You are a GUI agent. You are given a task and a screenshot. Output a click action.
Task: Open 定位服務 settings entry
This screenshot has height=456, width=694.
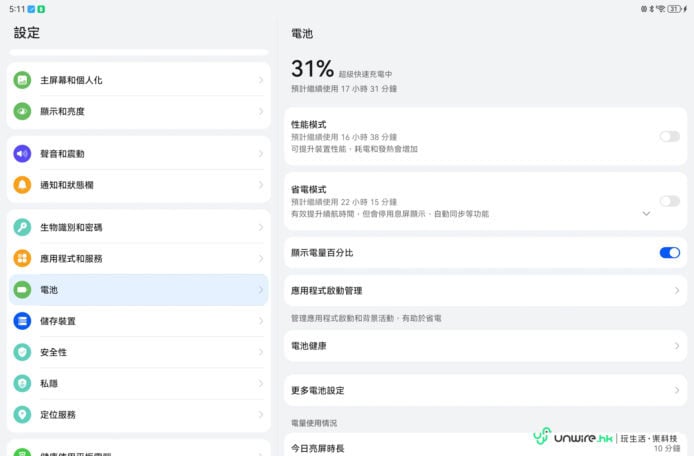(138, 414)
